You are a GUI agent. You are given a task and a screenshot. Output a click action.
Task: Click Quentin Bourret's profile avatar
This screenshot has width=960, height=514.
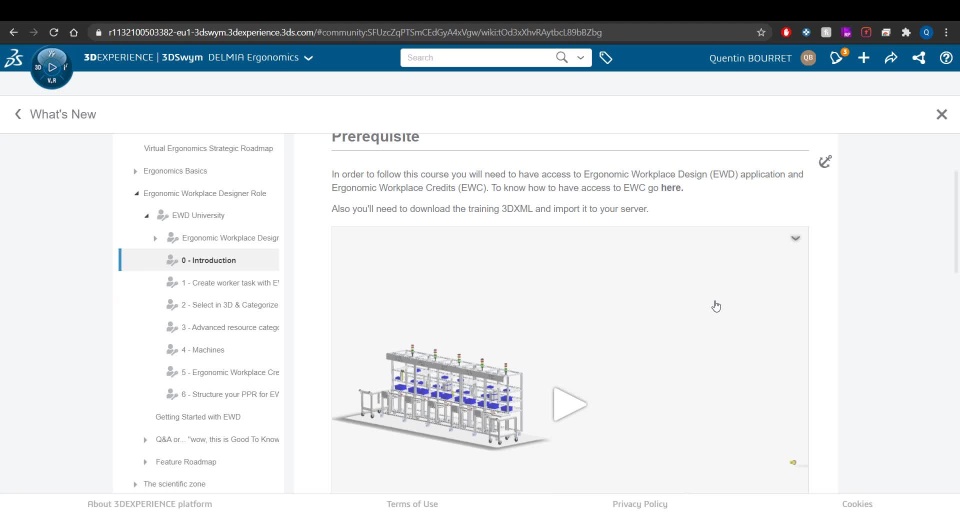[x=808, y=58]
